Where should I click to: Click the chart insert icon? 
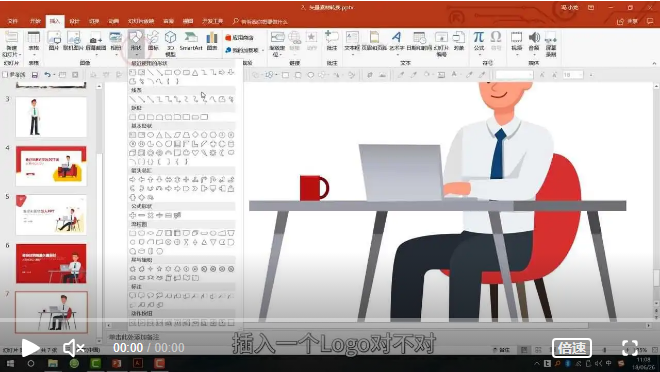pos(212,41)
